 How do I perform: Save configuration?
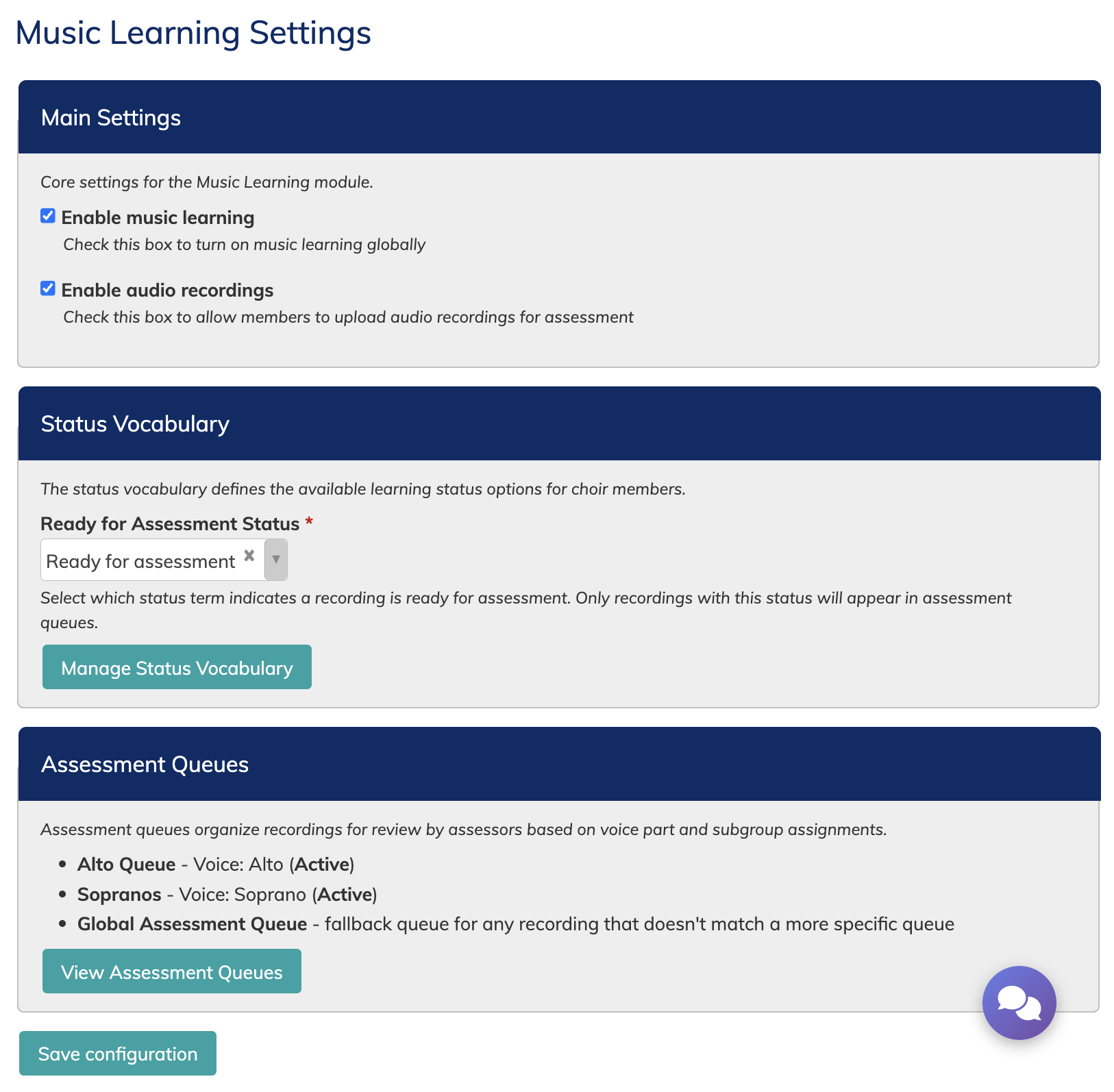[118, 1054]
